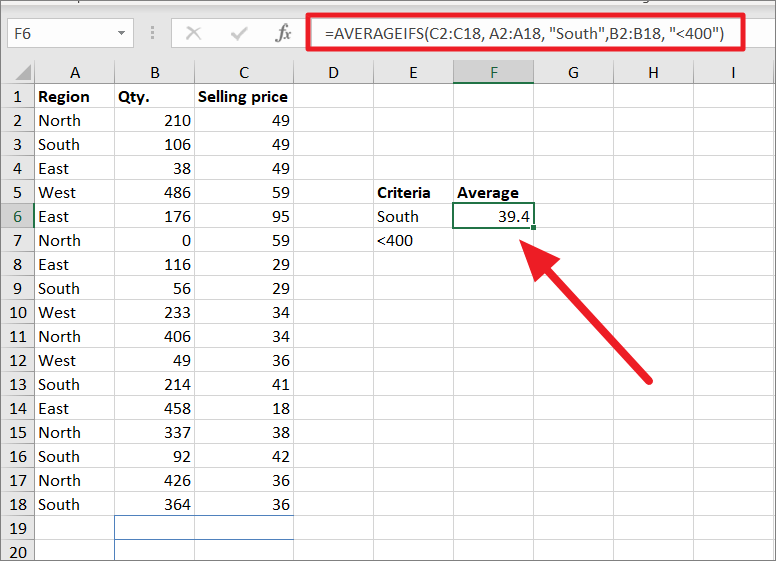776x561 pixels.
Task: Click the formula bar resize dots handle
Action: pyautogui.click(x=152, y=33)
